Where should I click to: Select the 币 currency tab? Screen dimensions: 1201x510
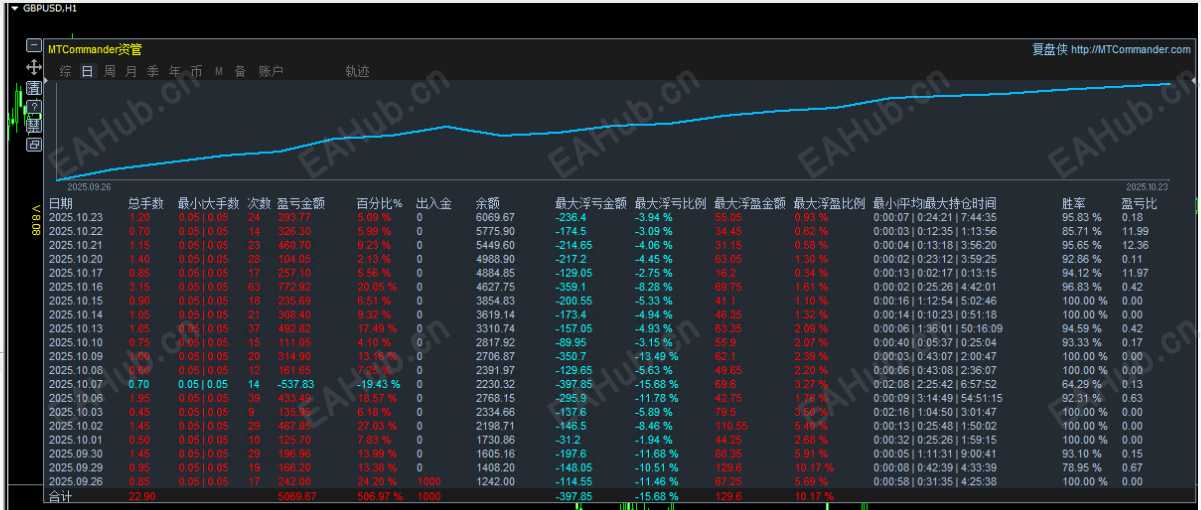click(x=197, y=71)
